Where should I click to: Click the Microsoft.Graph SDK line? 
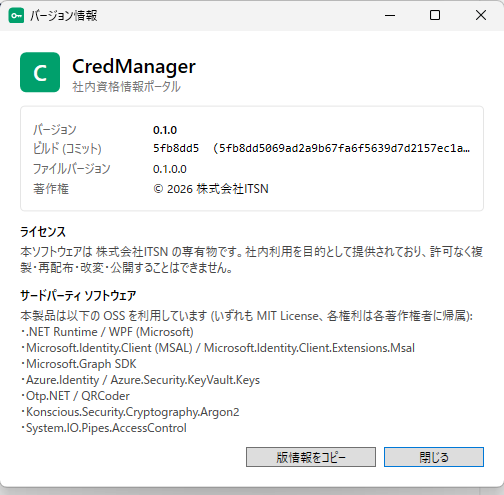tap(78, 364)
